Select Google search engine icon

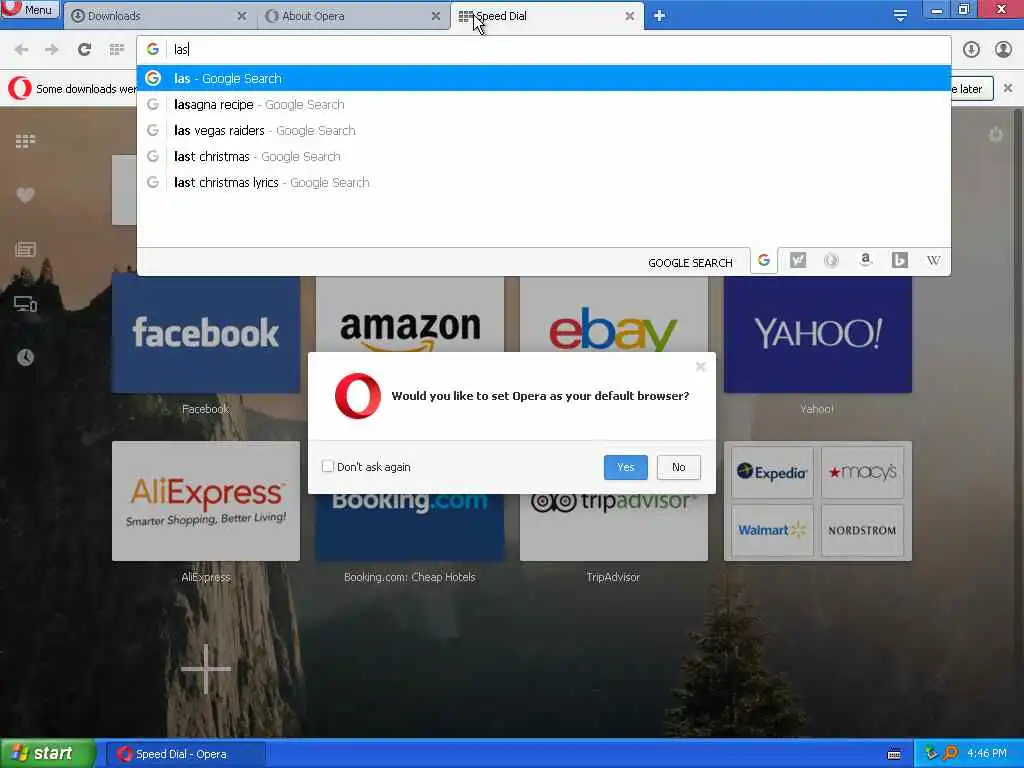pos(763,261)
